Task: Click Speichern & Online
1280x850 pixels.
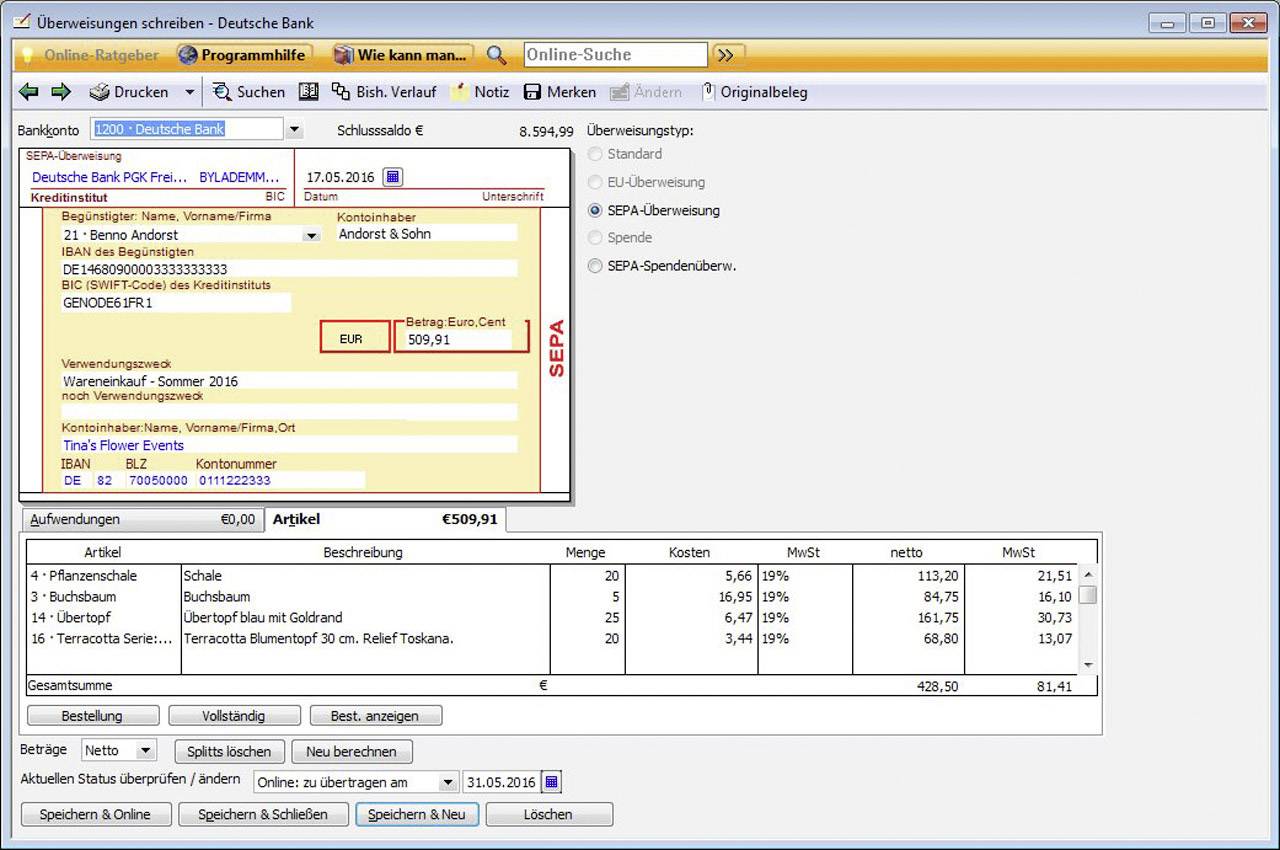Action: pos(95,814)
